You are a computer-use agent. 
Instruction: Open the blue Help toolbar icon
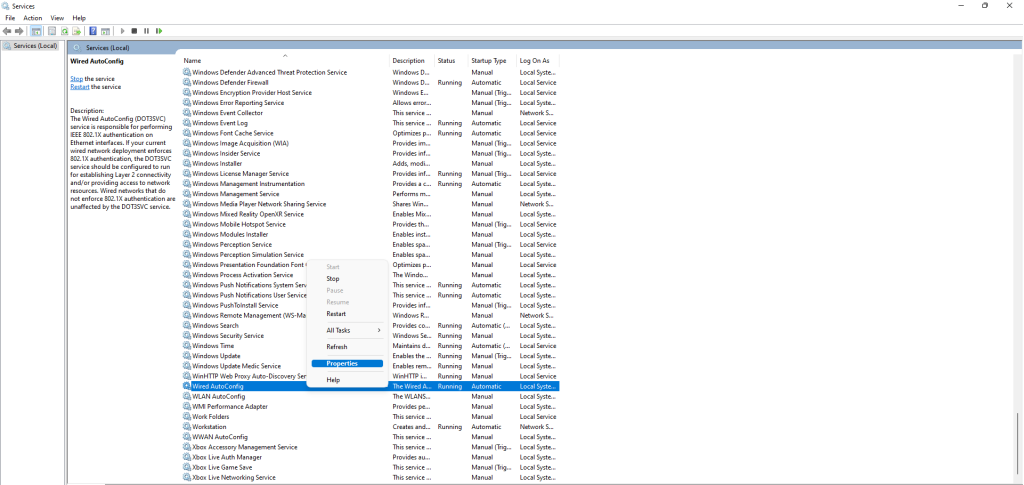pyautogui.click(x=93, y=31)
